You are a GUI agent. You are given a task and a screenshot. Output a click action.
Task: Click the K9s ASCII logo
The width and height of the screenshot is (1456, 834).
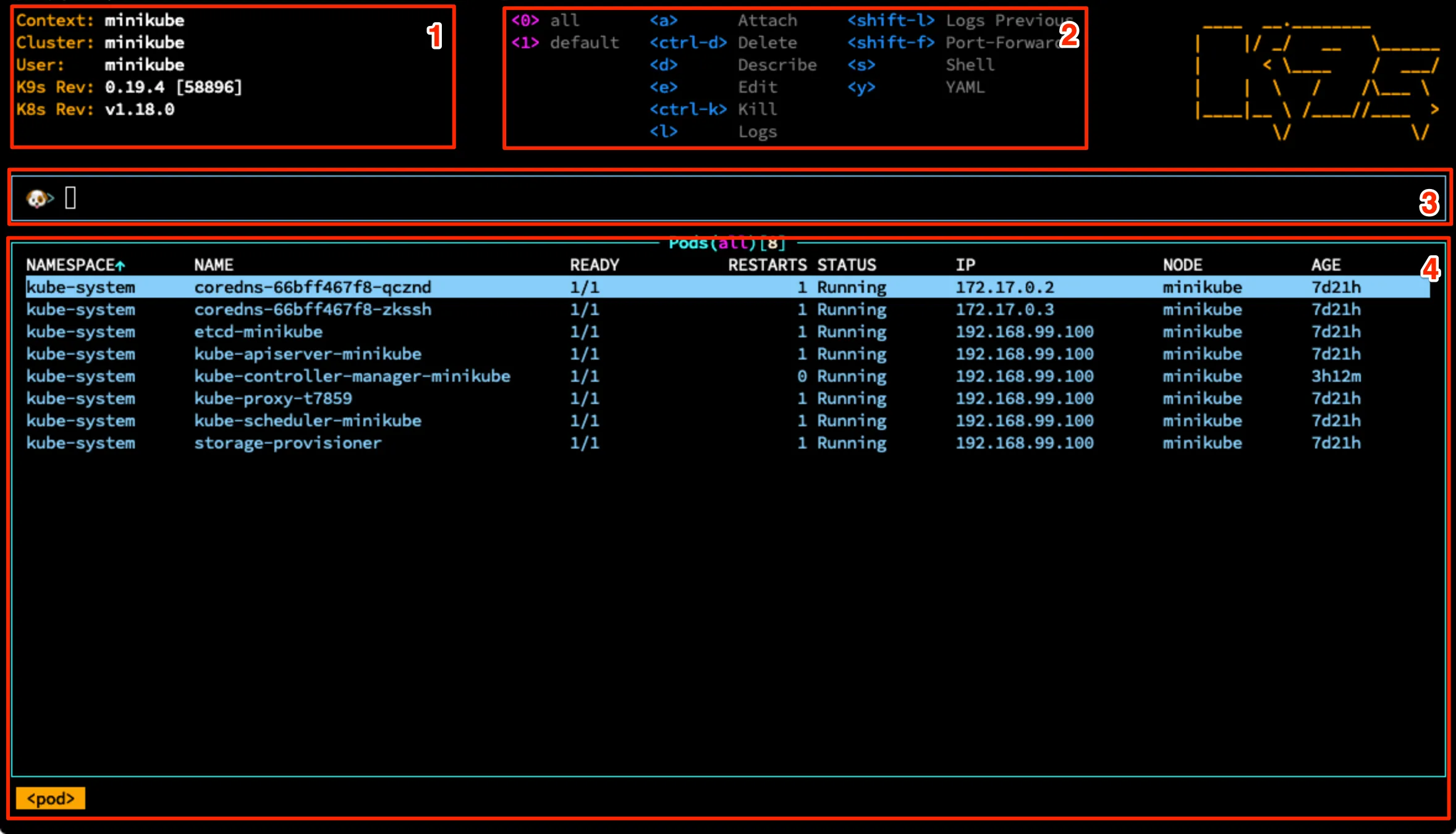1319,82
